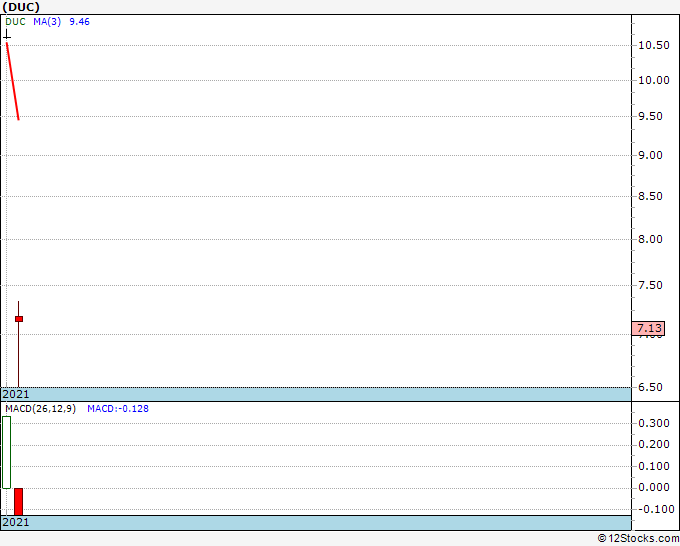Click the red candlestick body near 7.13
Image resolution: width=680 pixels, height=546 pixels.
point(19,319)
